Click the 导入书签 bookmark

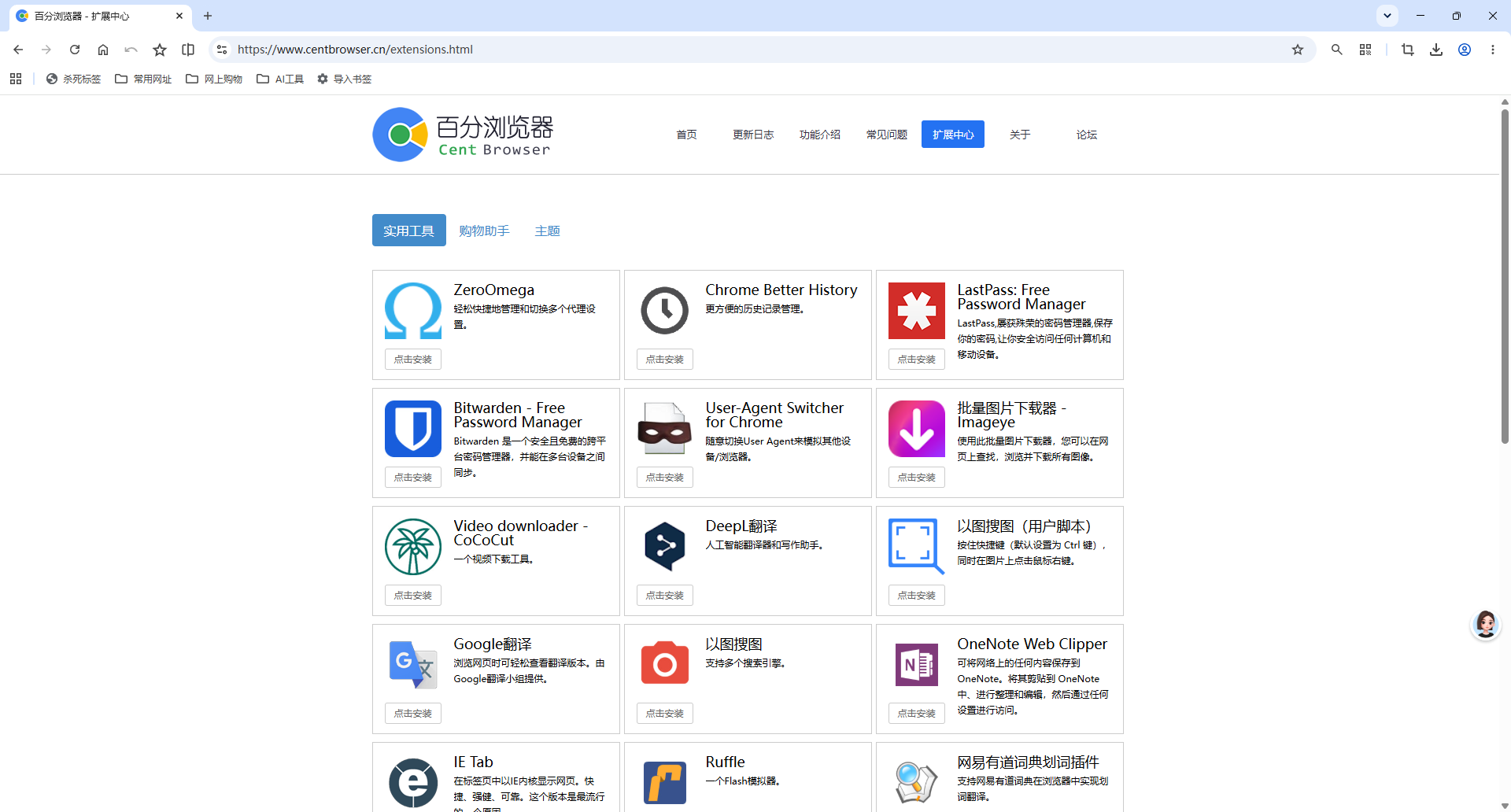click(x=344, y=79)
